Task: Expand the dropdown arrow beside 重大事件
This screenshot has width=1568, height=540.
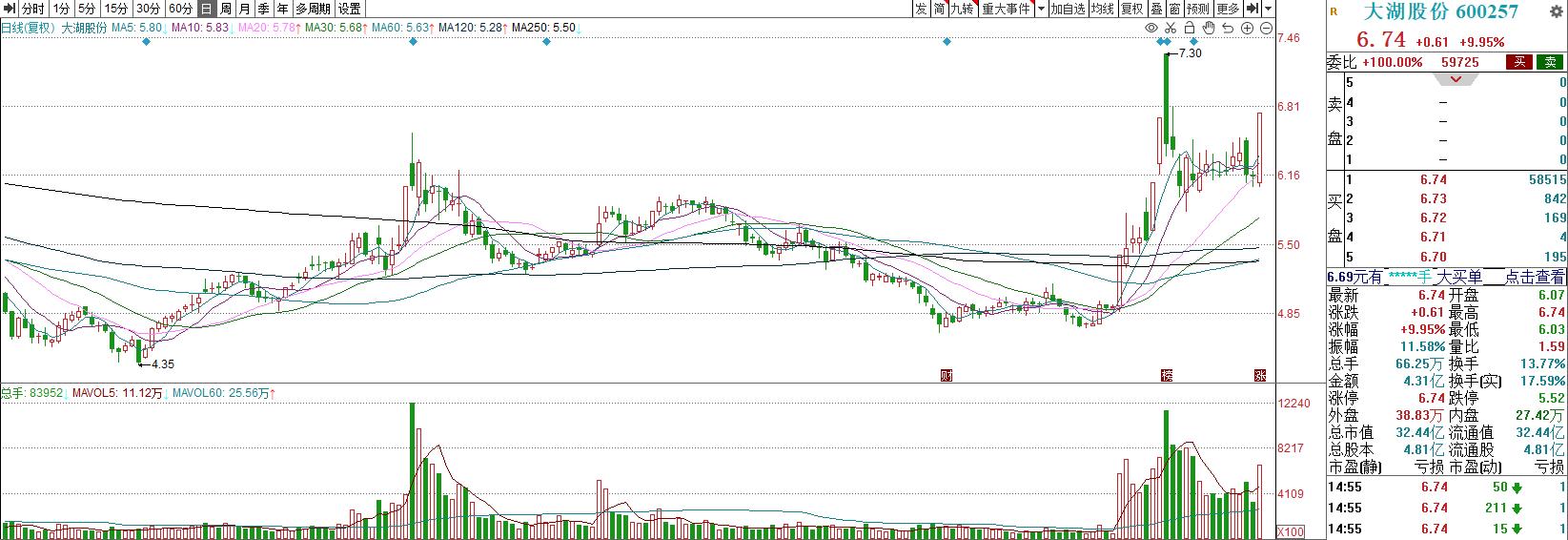Action: pyautogui.click(x=1041, y=9)
